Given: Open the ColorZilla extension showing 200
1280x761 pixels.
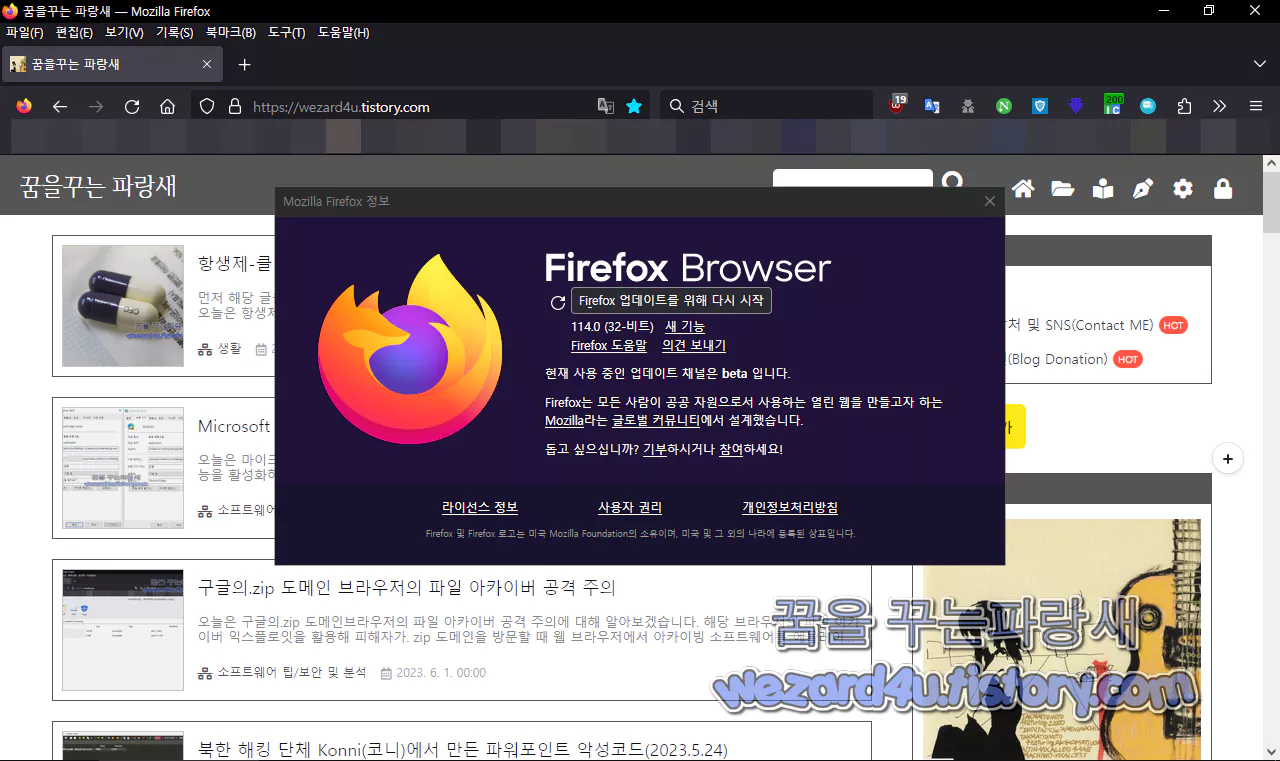Looking at the screenshot, I should pyautogui.click(x=1112, y=105).
